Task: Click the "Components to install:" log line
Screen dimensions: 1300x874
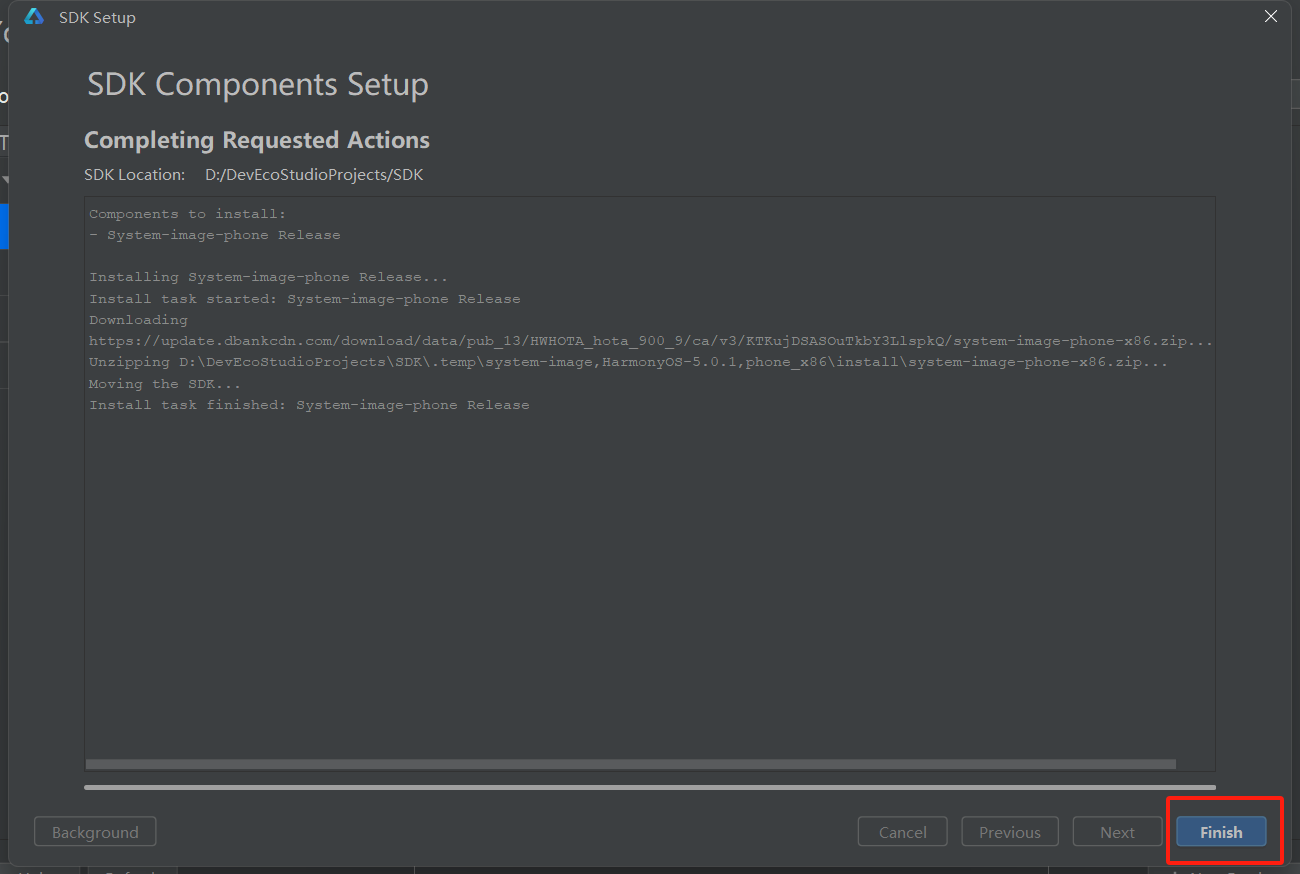Action: [187, 214]
